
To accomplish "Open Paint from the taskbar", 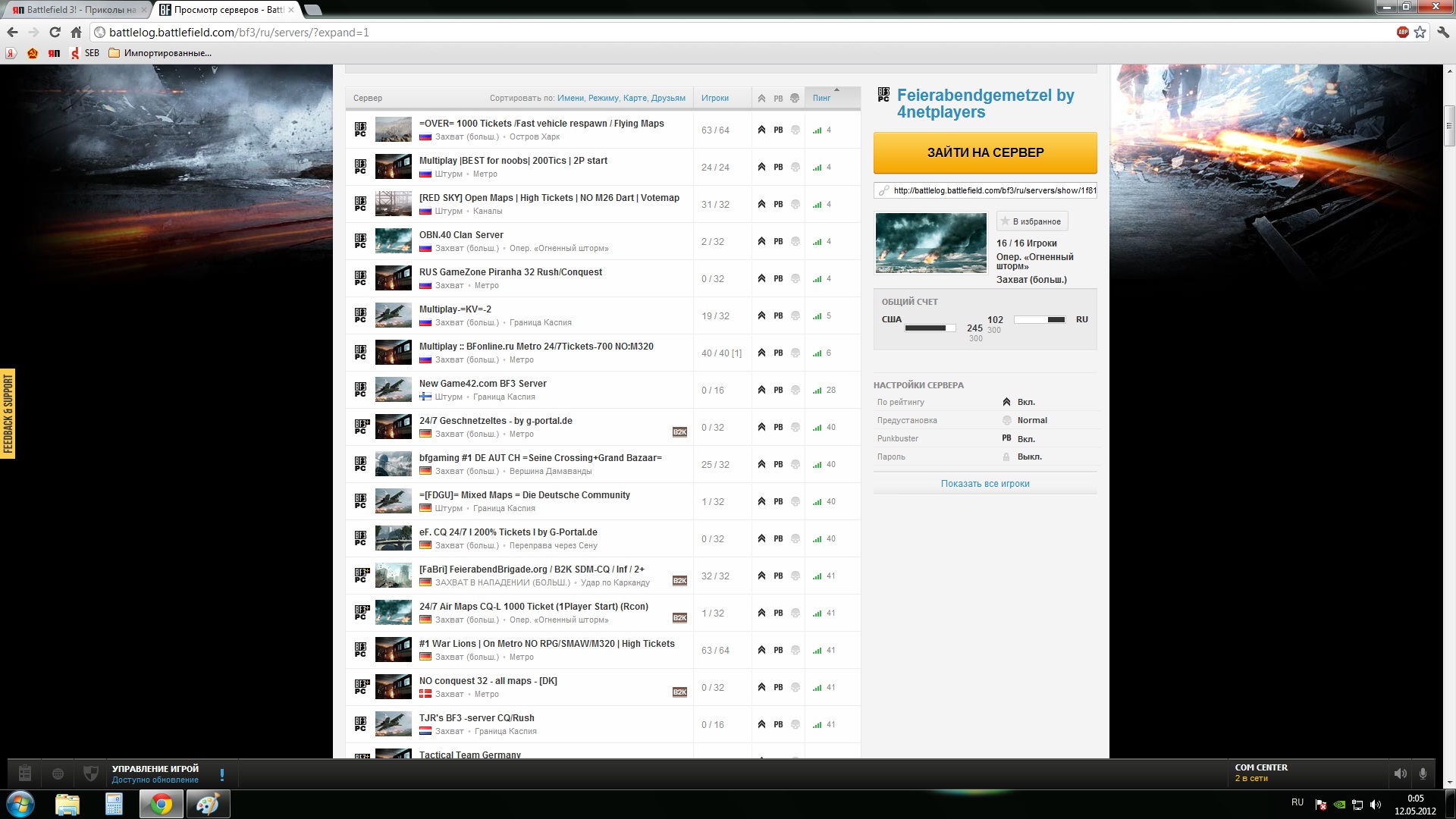I will click(x=208, y=804).
